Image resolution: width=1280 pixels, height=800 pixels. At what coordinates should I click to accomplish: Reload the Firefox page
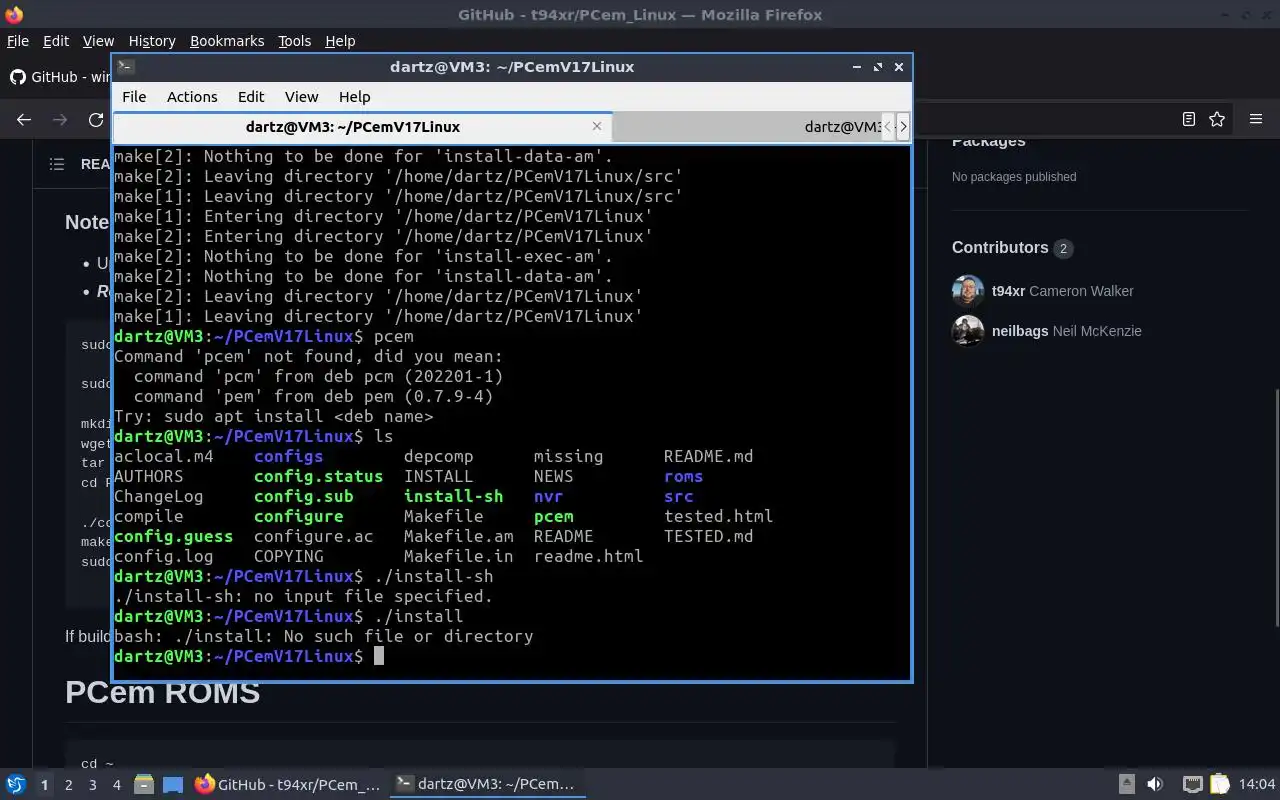pyautogui.click(x=96, y=119)
